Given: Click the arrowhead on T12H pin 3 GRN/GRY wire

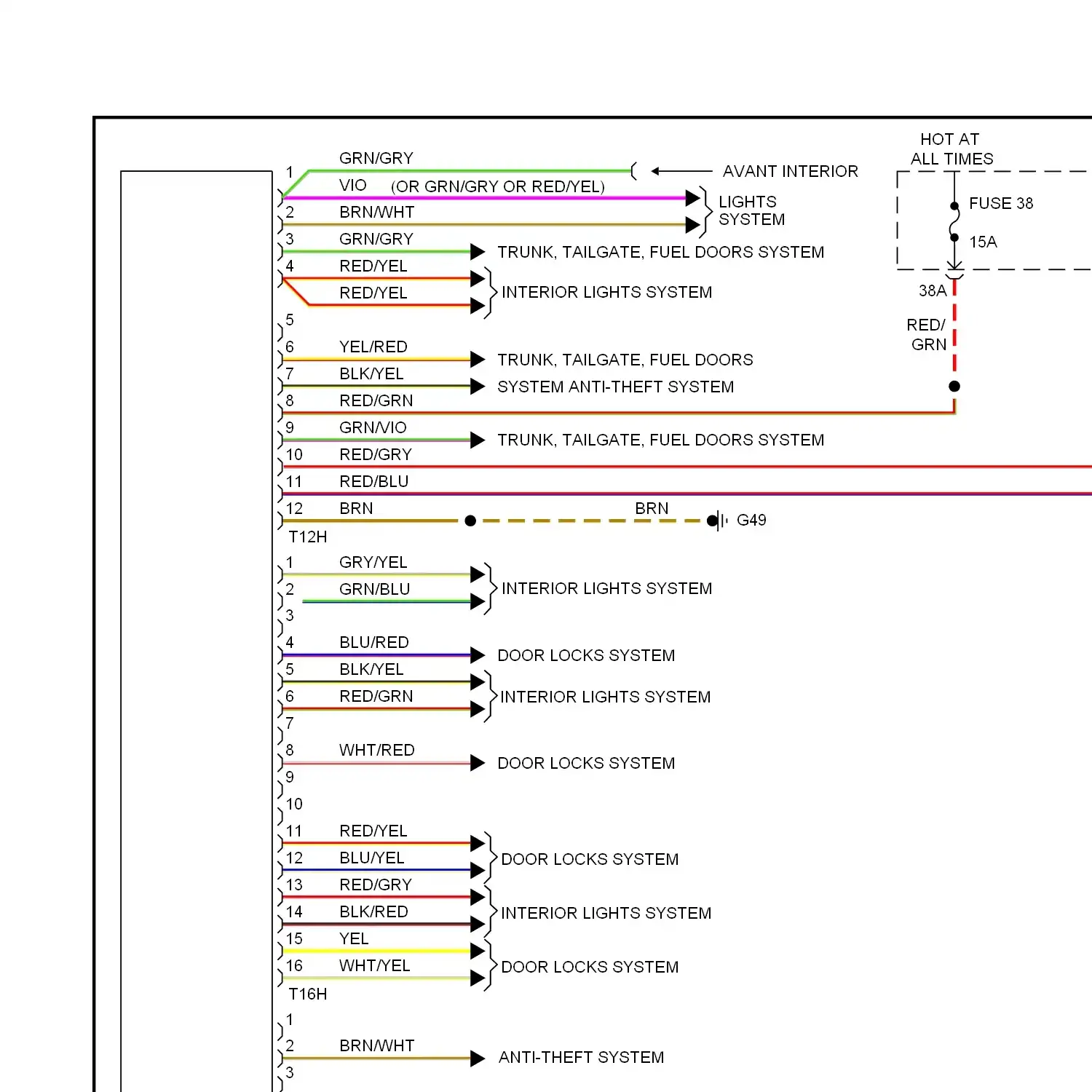Looking at the screenshot, I should click(478, 252).
